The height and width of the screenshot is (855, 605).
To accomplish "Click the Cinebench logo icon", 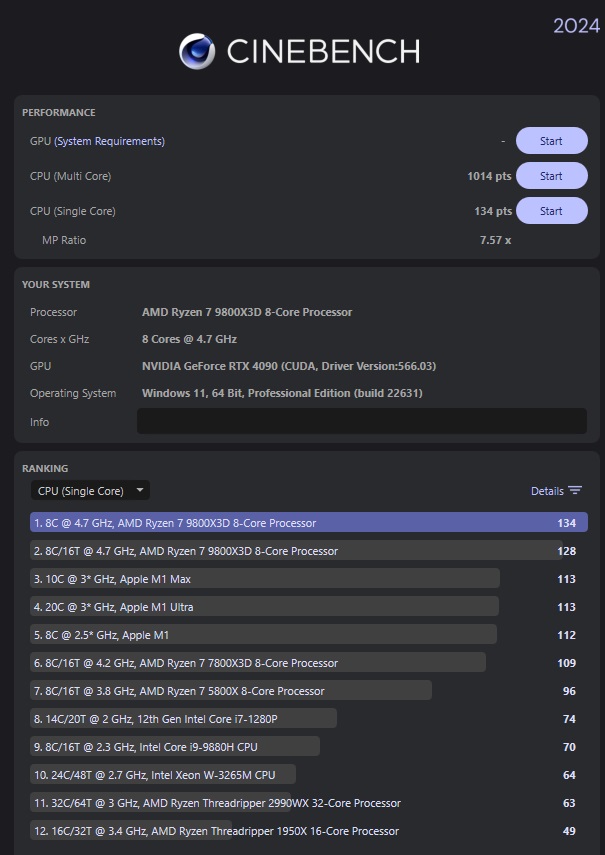I will (197, 51).
